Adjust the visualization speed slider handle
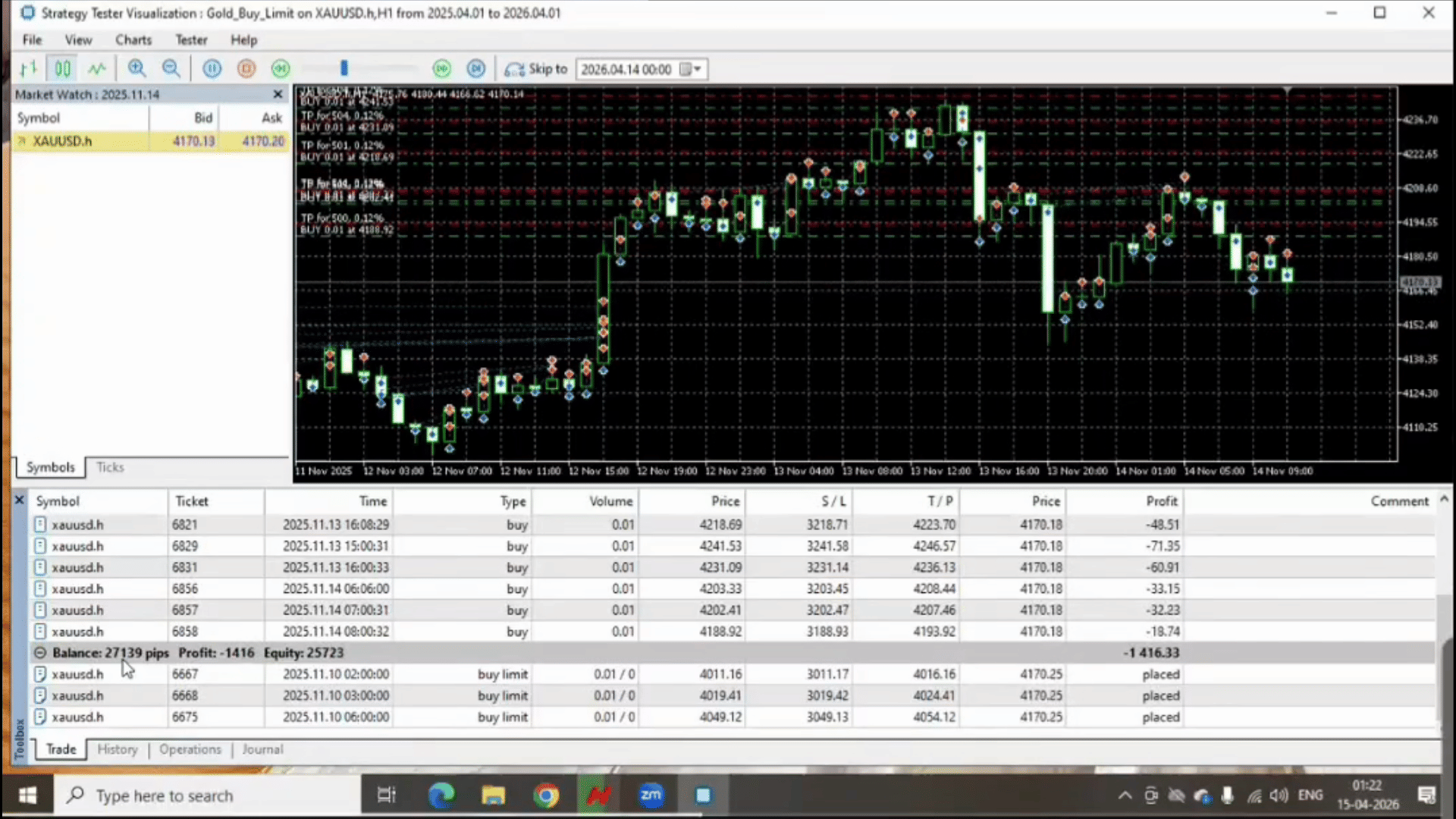The image size is (1456, 819). coord(344,69)
